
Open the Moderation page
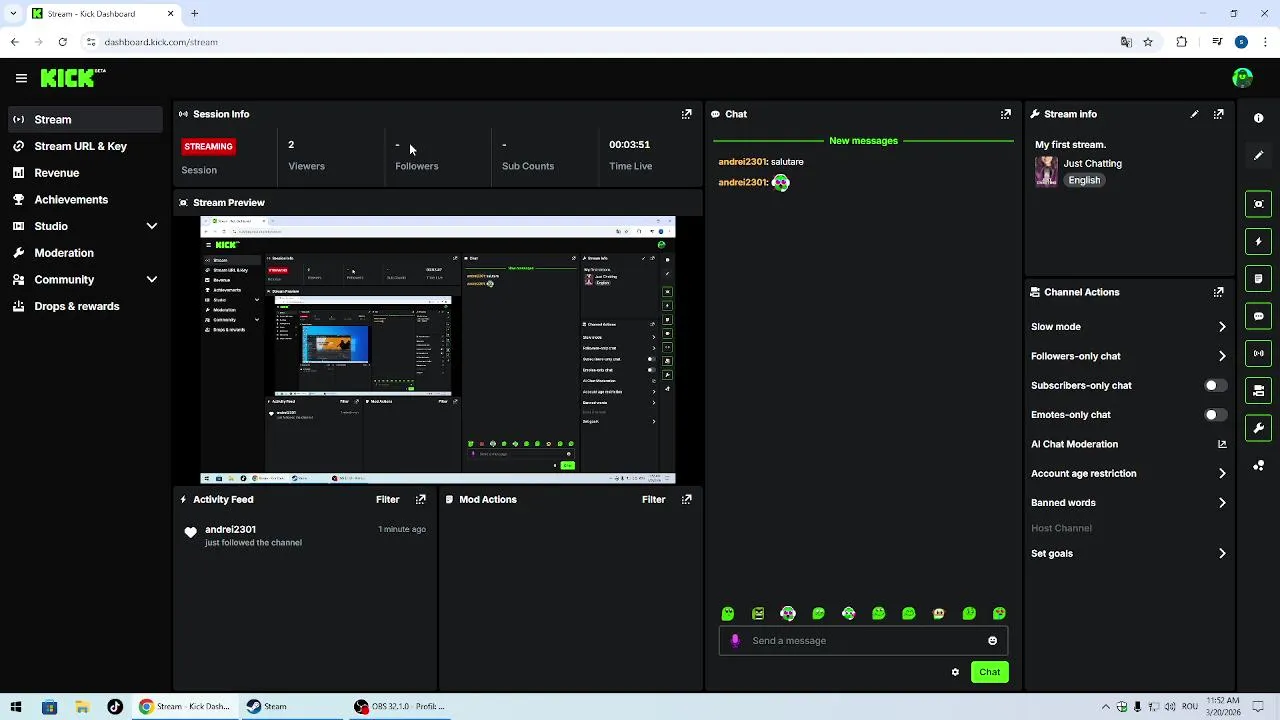84,253
